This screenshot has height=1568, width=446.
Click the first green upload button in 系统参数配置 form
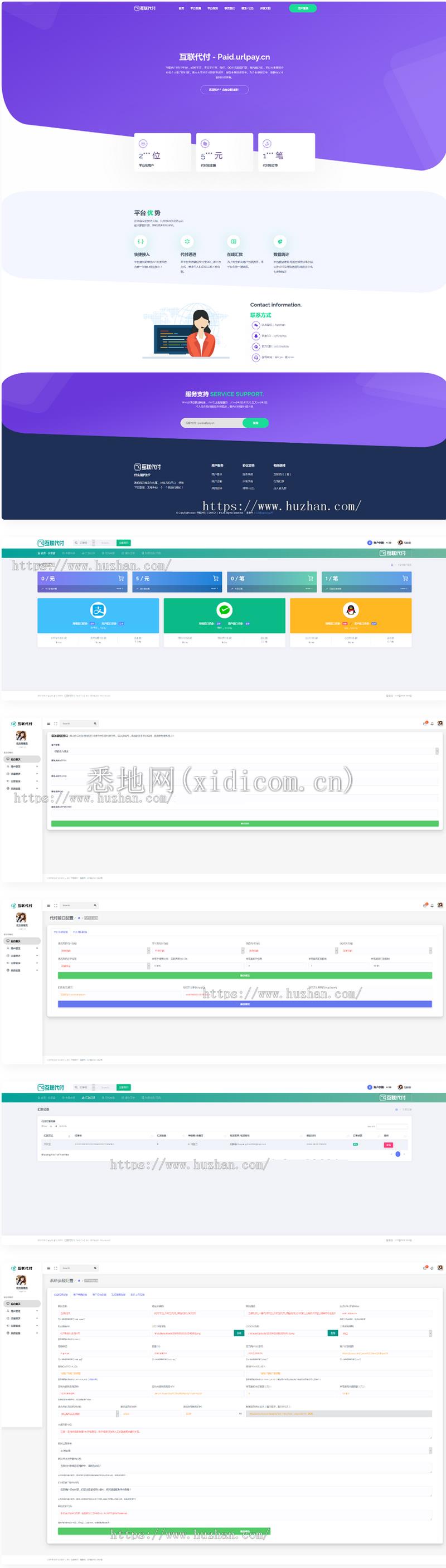click(x=239, y=1333)
